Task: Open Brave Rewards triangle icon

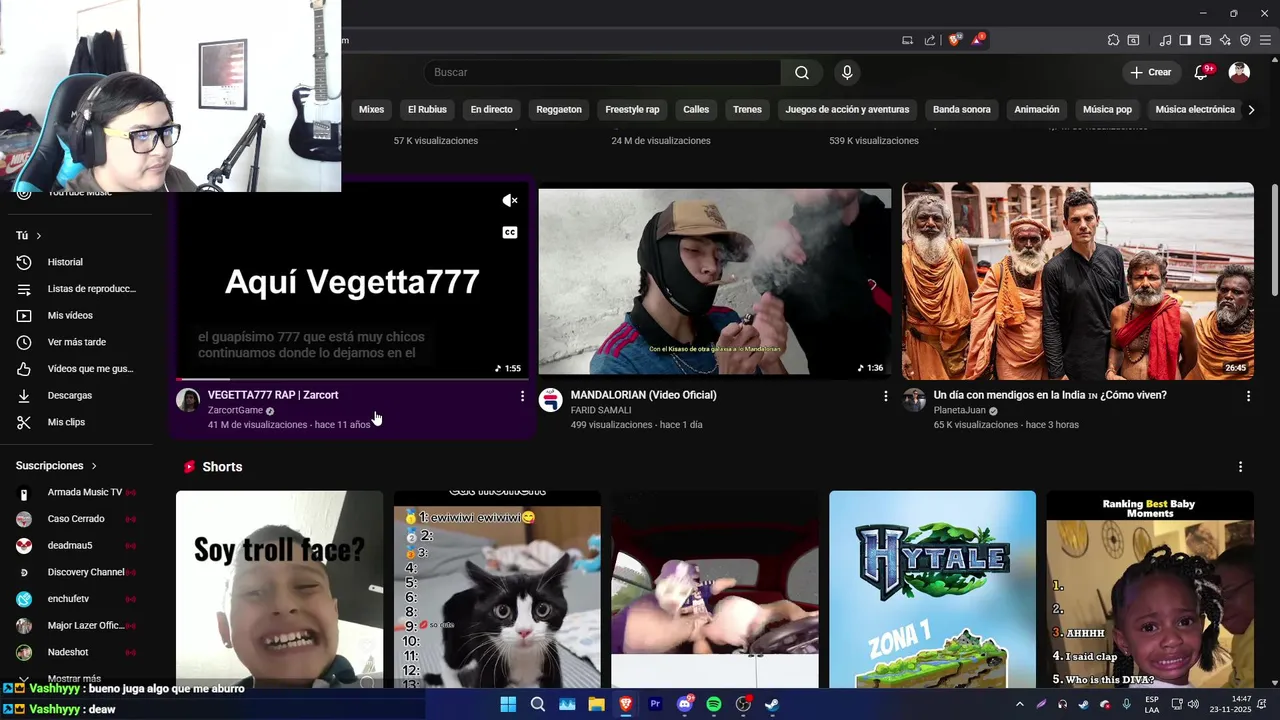Action: coord(978,40)
